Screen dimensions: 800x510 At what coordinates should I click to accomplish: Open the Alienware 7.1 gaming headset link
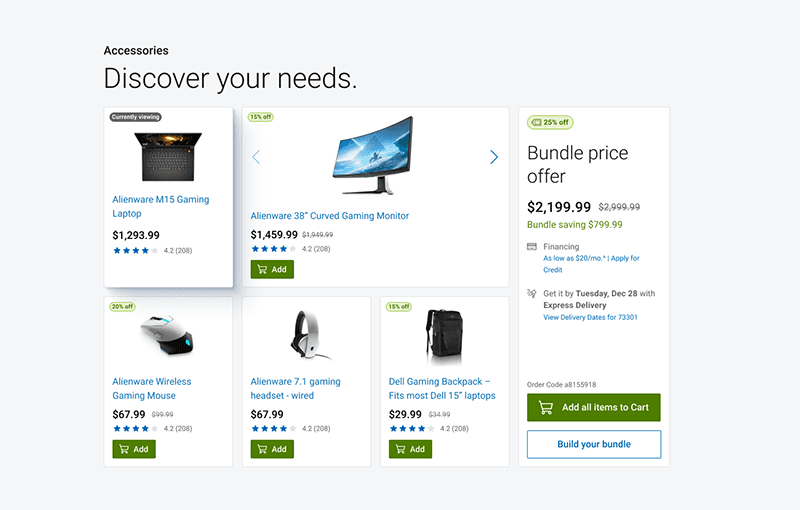coord(295,389)
